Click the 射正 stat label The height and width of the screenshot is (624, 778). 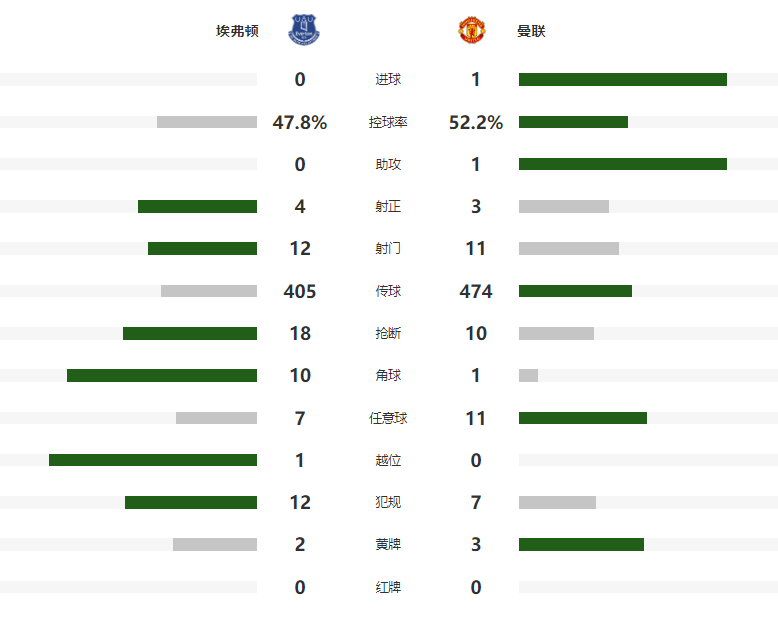point(388,207)
